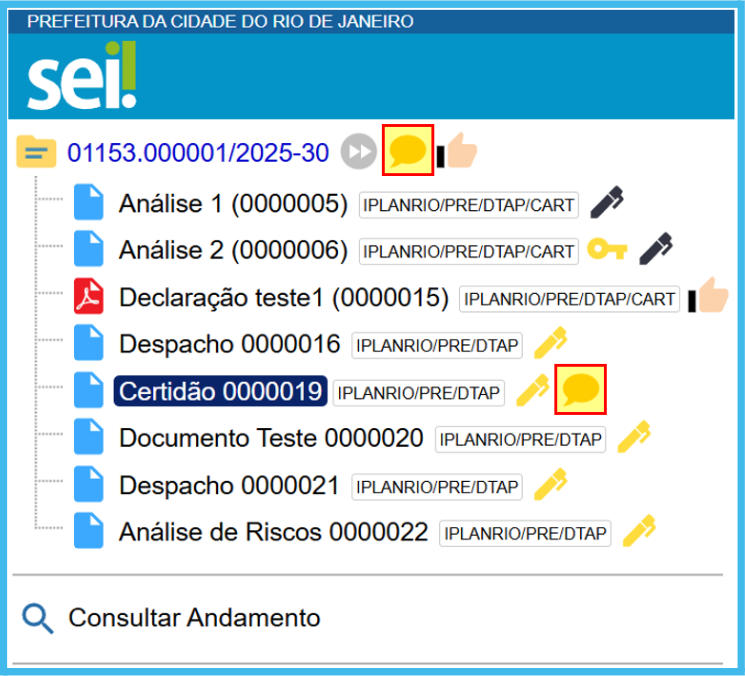The height and width of the screenshot is (676, 745).
Task: Click the grey fast-forward icon beside process number
Action: (x=357, y=153)
